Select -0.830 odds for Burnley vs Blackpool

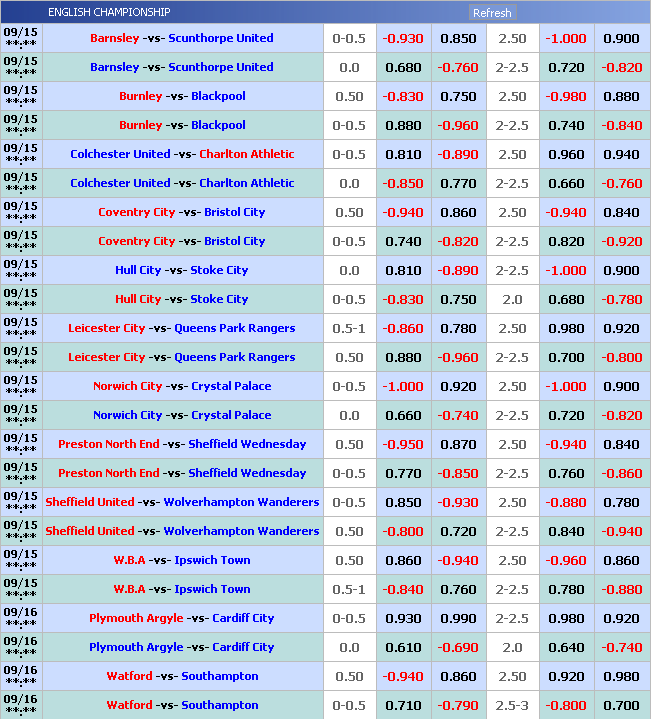click(x=402, y=97)
